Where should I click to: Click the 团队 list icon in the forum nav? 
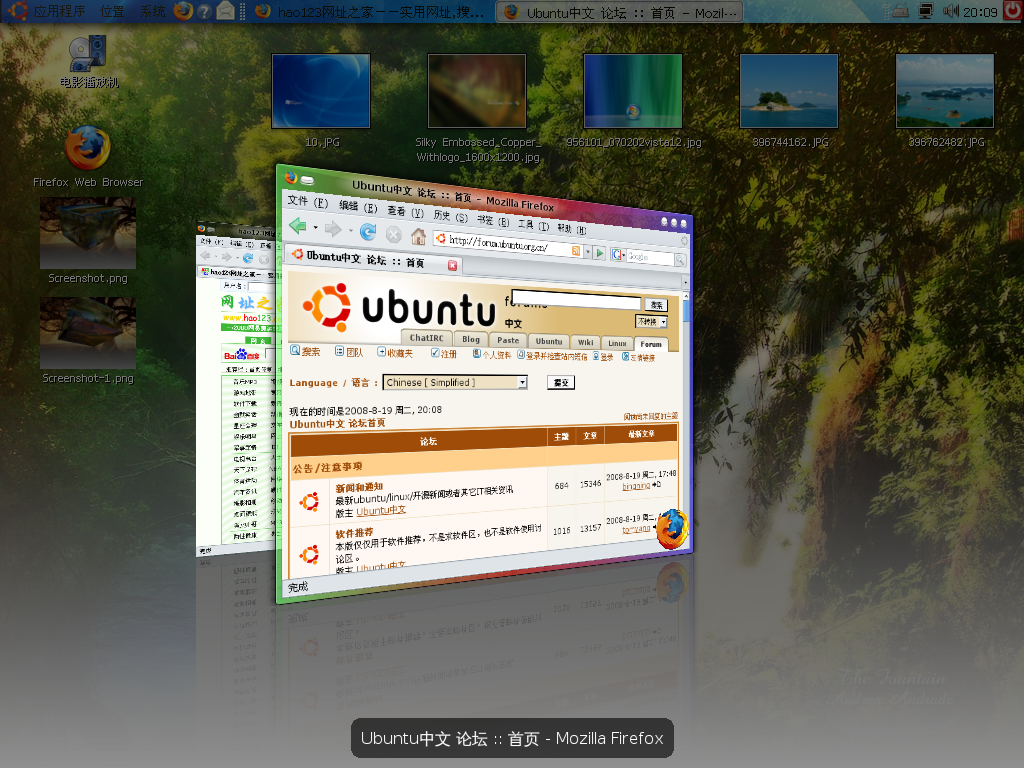(340, 351)
